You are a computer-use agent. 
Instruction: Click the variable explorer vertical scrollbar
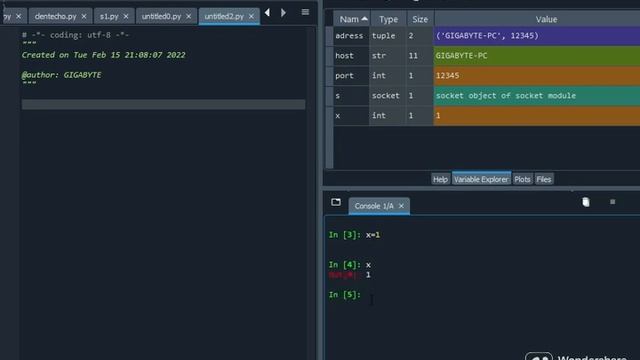329,98
